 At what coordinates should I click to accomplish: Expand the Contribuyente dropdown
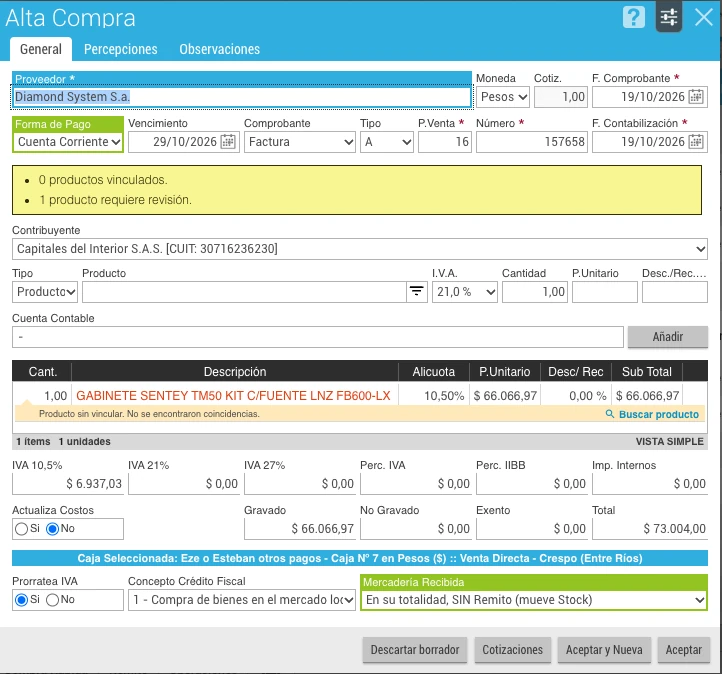(360, 249)
